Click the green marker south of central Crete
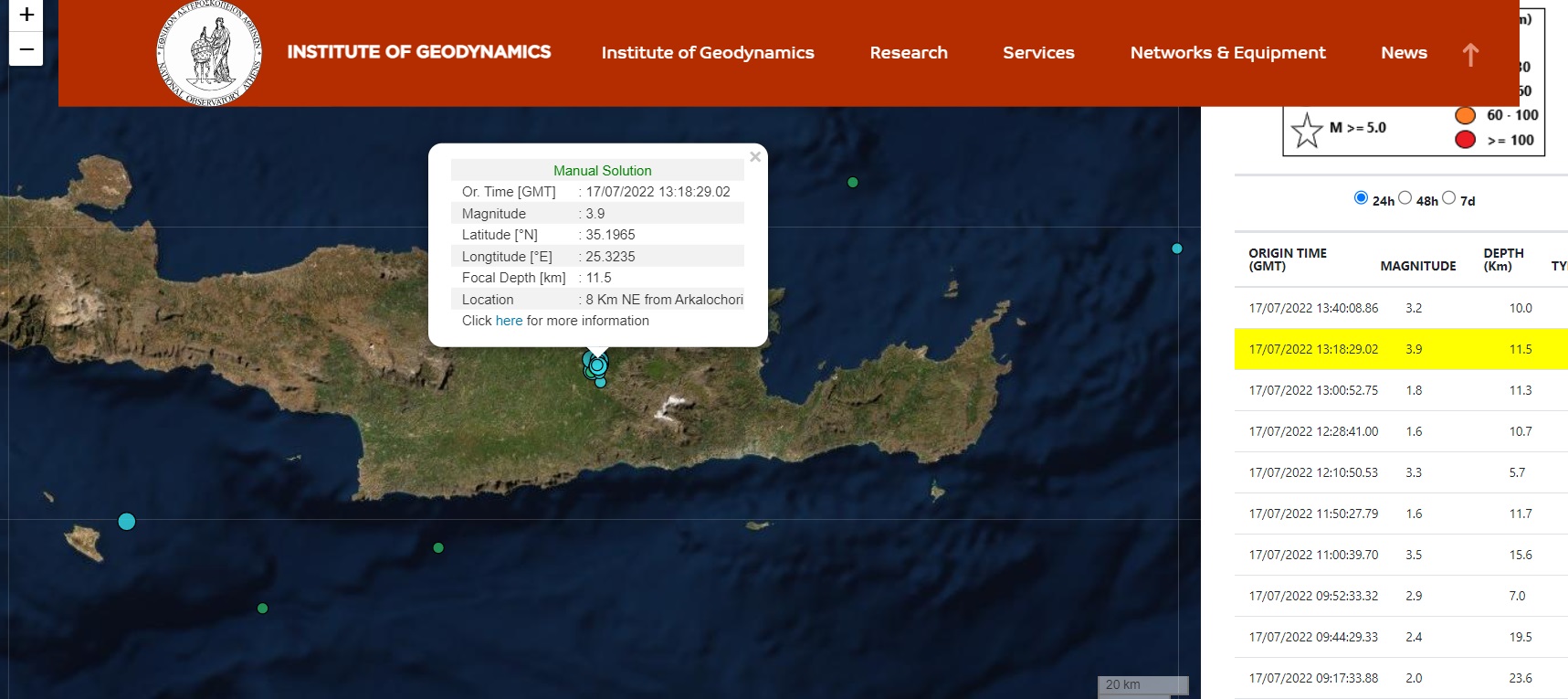This screenshot has height=699, width=1568. pyautogui.click(x=438, y=548)
